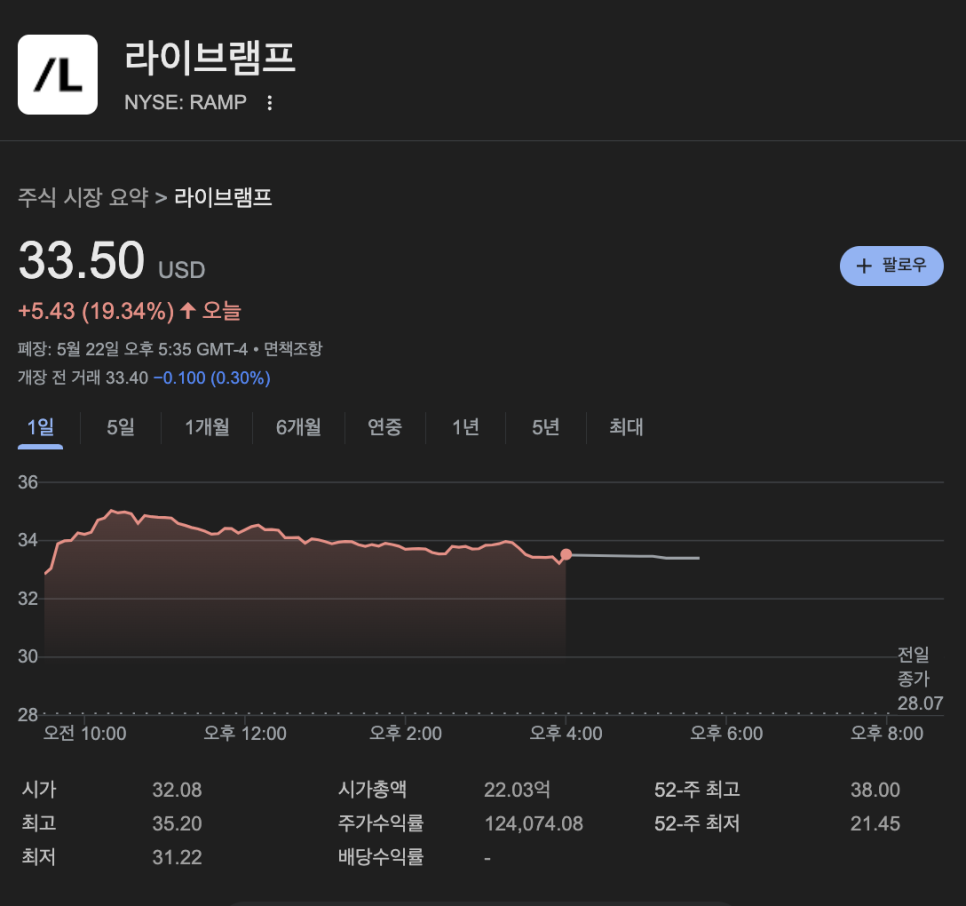Click the 최저 value 31.22

click(x=177, y=857)
